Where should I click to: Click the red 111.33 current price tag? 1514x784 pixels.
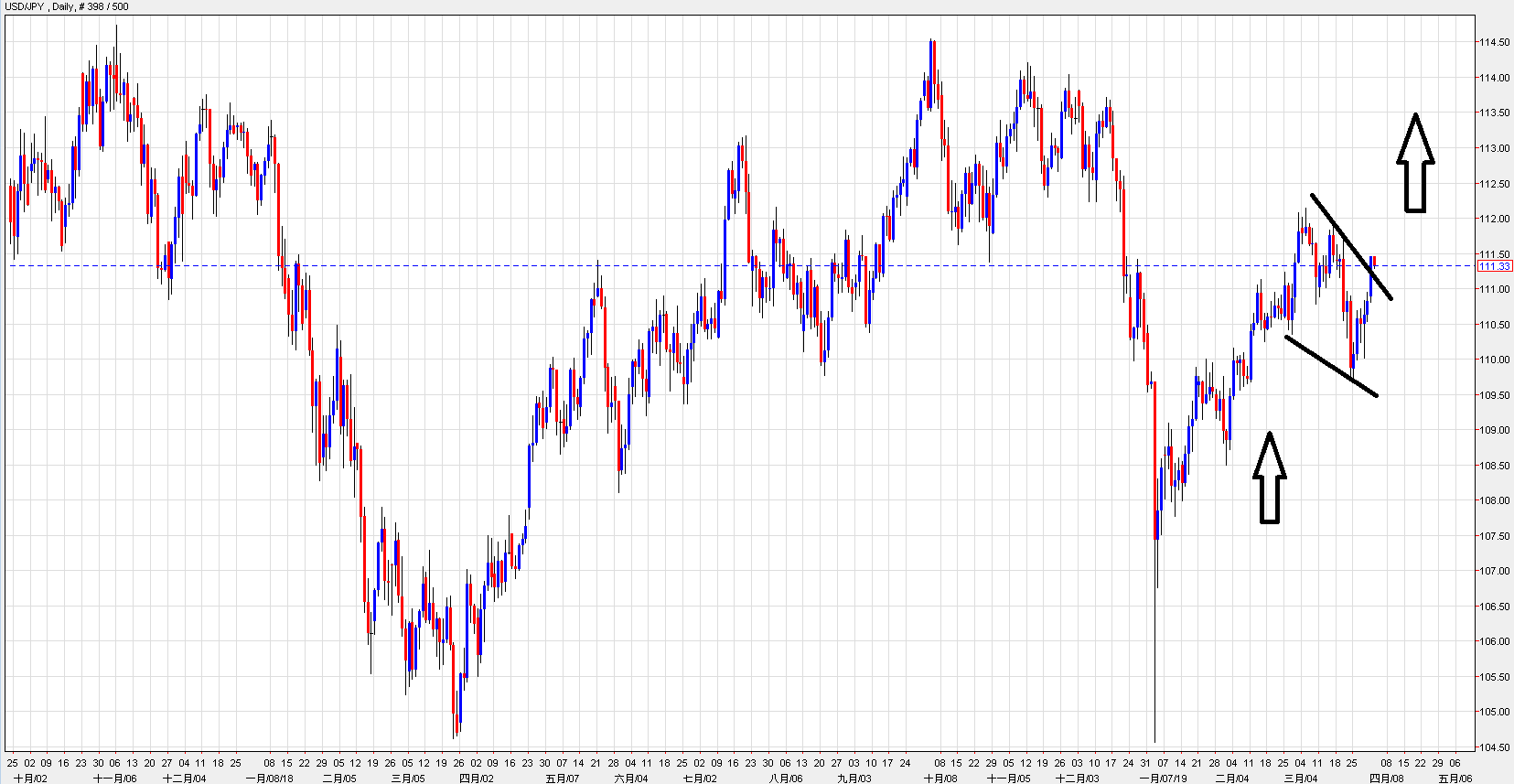click(1494, 266)
